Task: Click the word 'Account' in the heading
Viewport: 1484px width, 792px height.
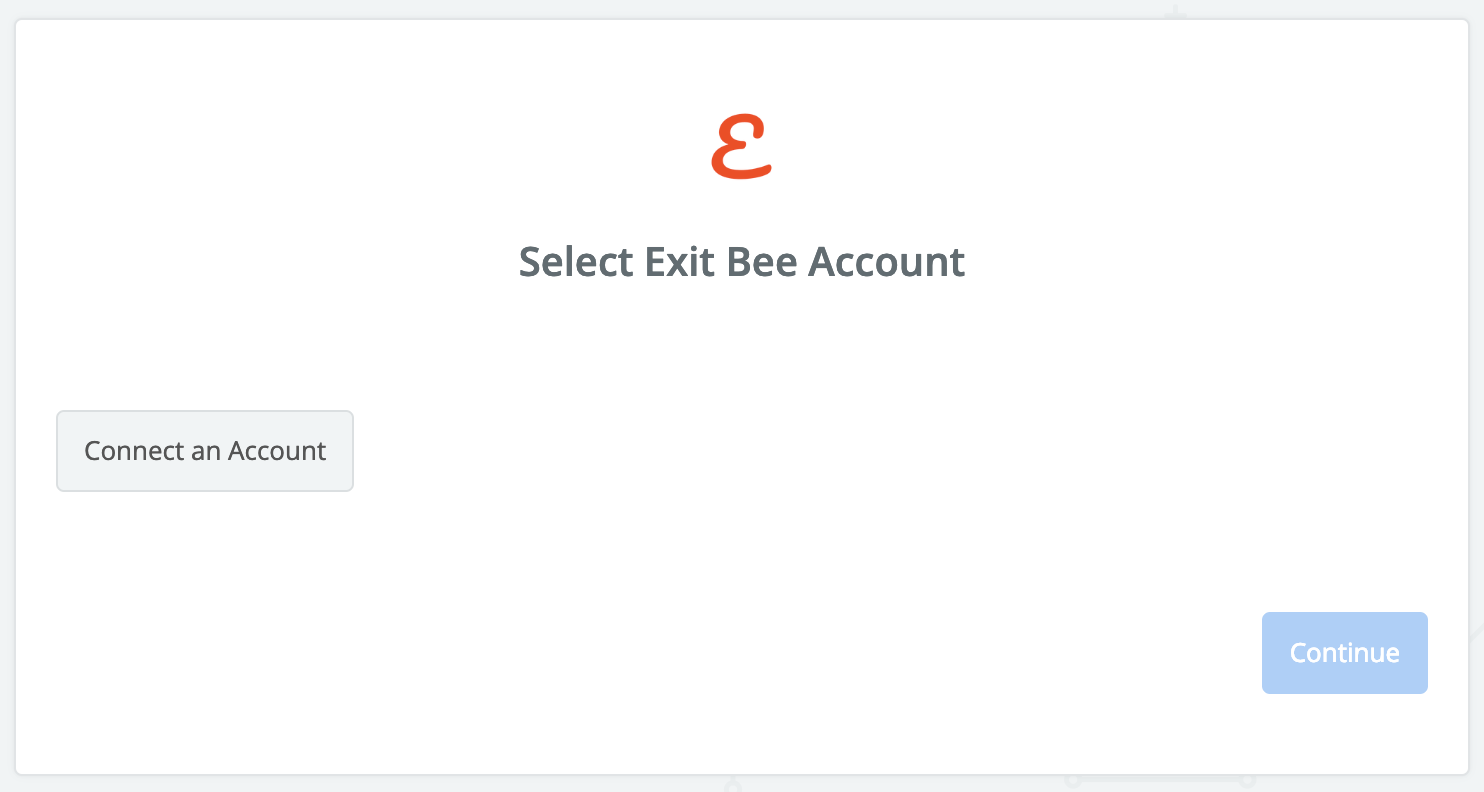Action: coord(887,262)
